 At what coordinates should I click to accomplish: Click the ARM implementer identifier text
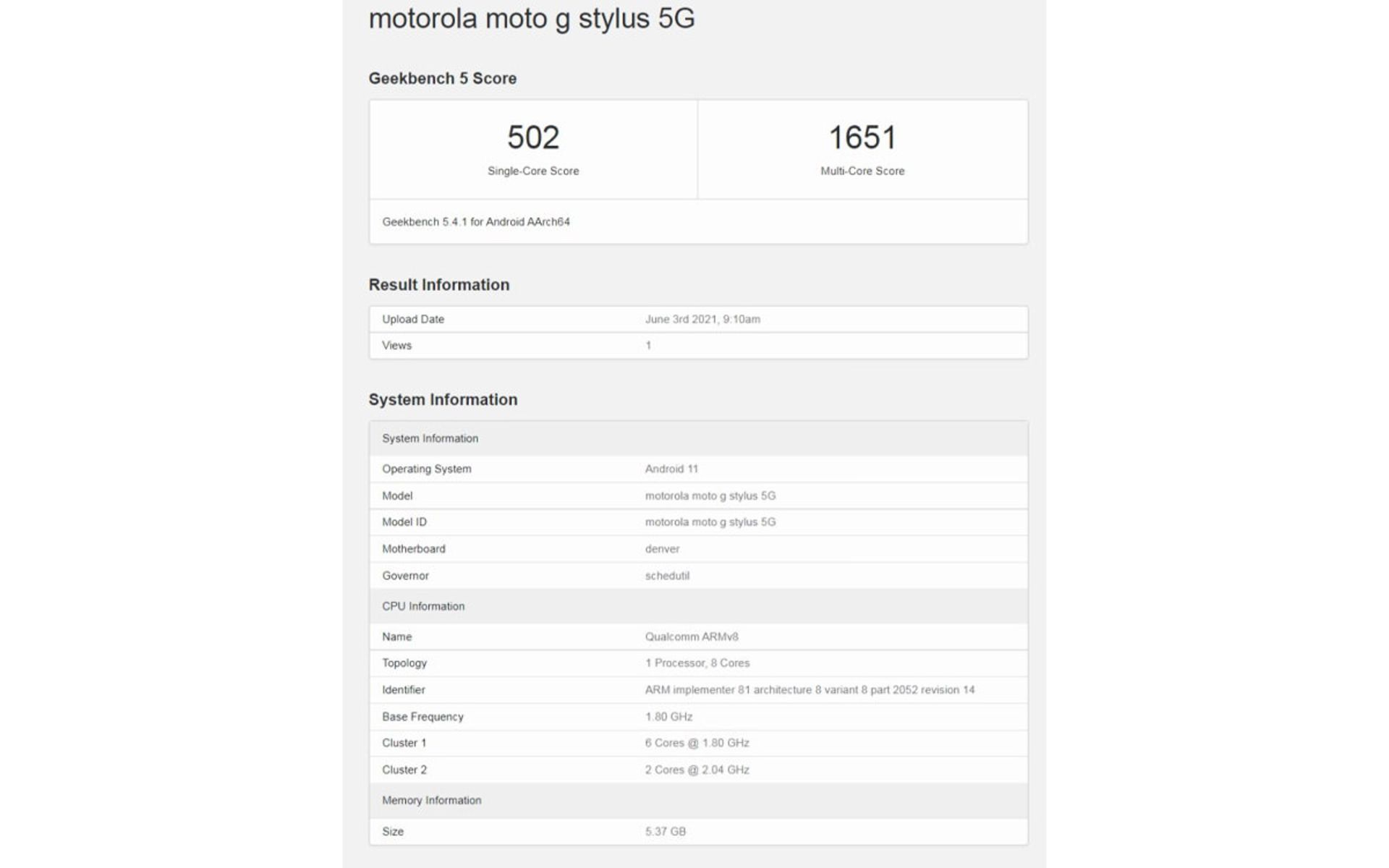point(809,690)
